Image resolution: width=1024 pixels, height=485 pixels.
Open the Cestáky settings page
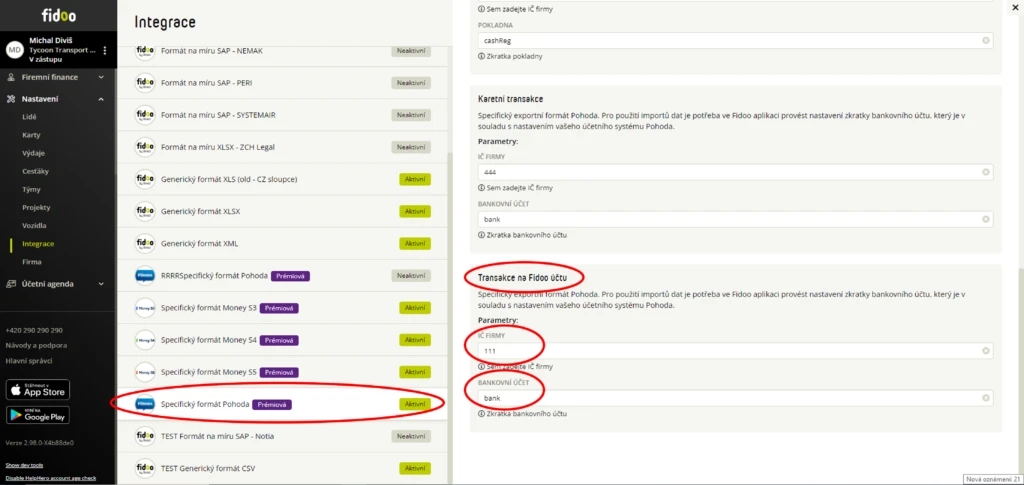(35, 171)
